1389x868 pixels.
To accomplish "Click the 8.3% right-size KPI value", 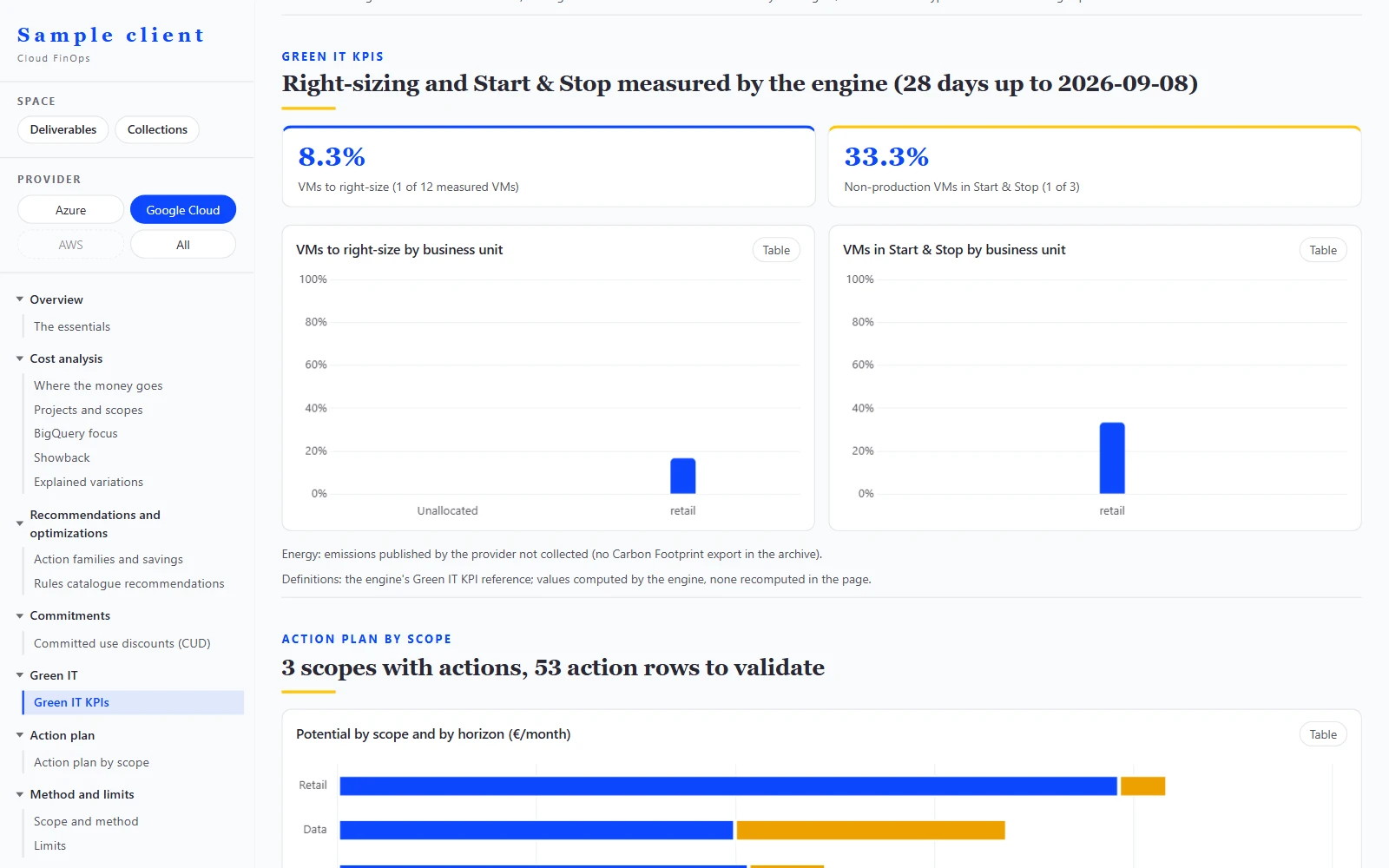I will [x=332, y=157].
